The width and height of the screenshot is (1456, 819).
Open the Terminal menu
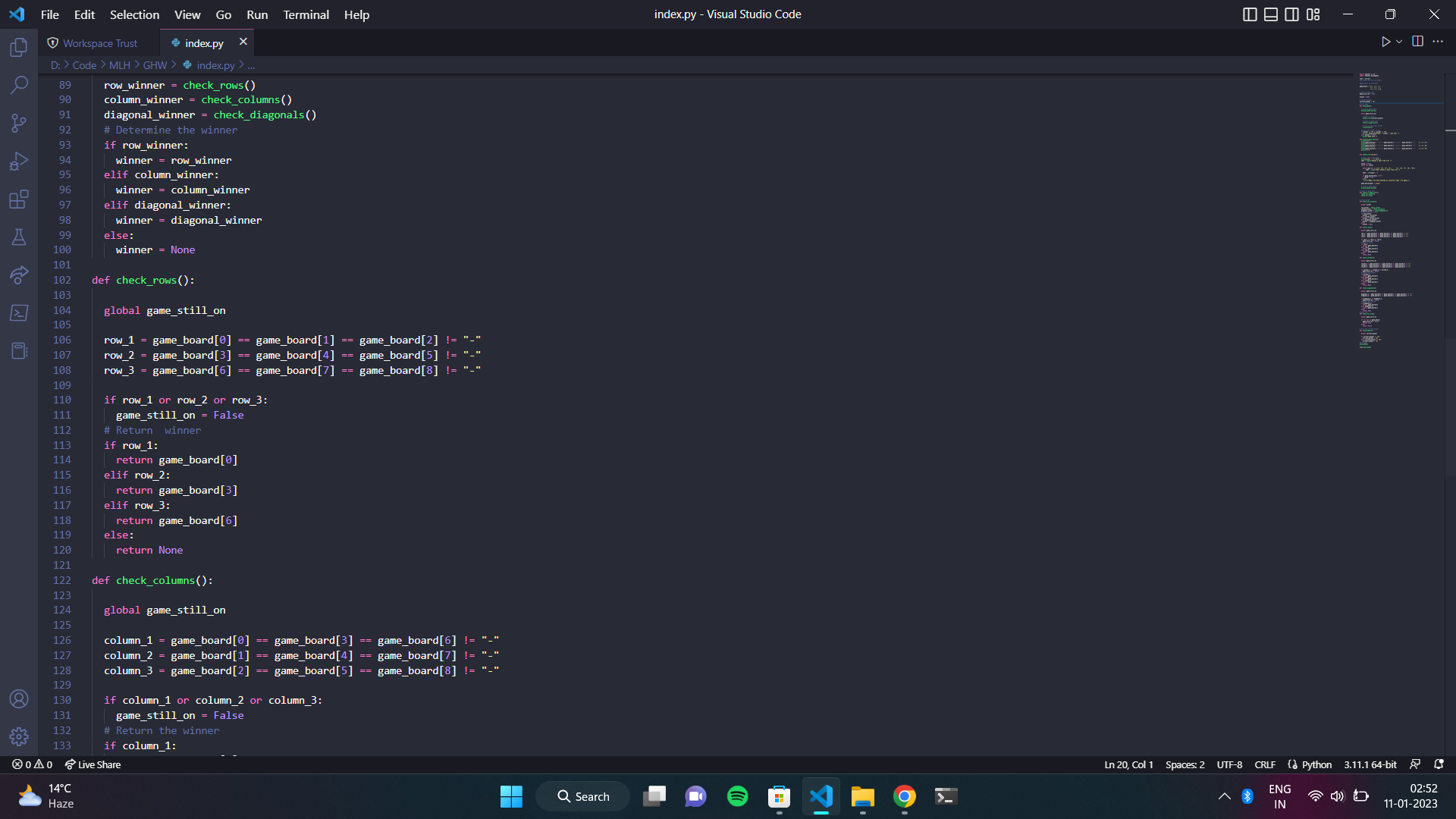tap(306, 14)
